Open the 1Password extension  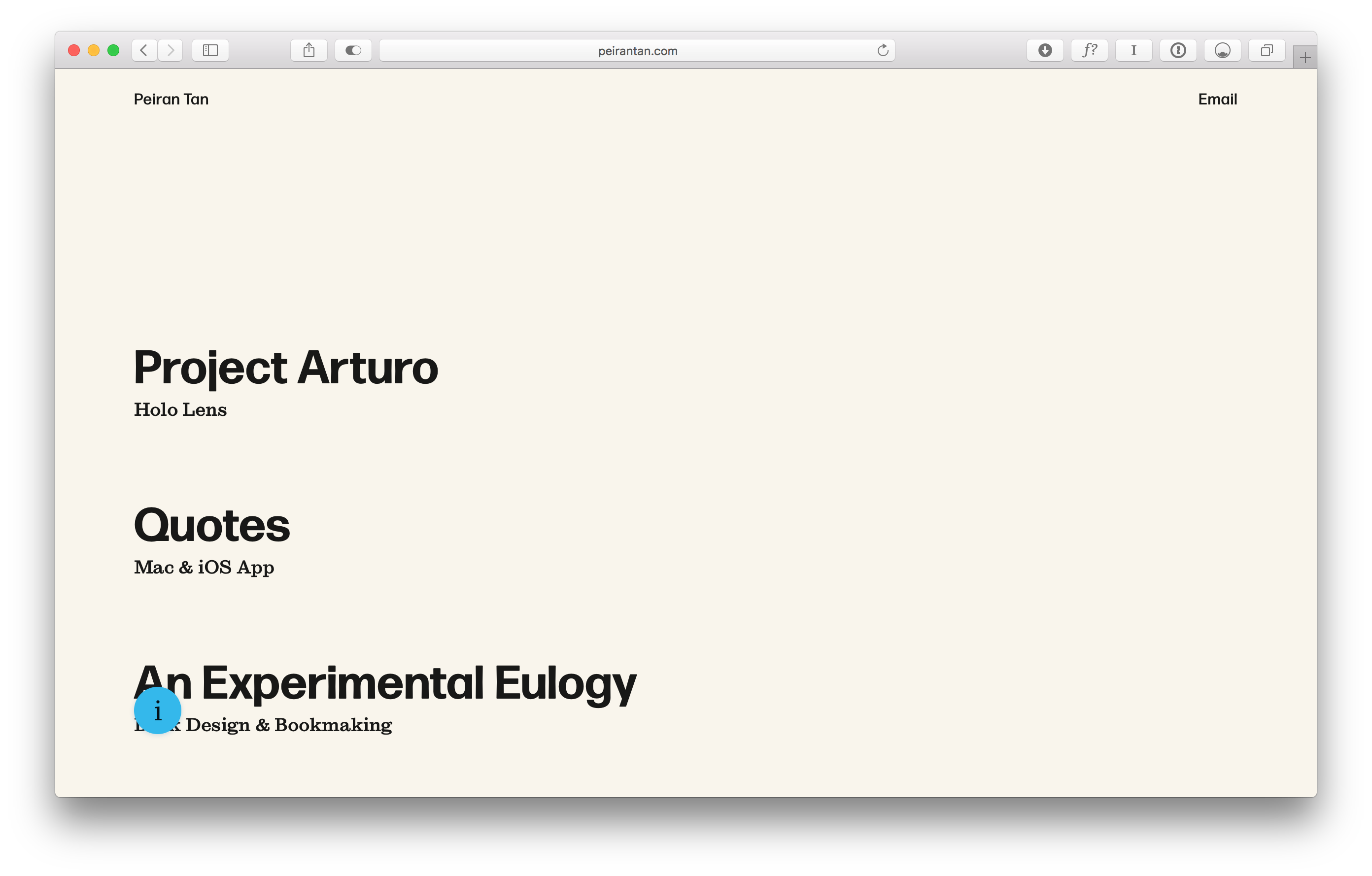click(x=1178, y=51)
